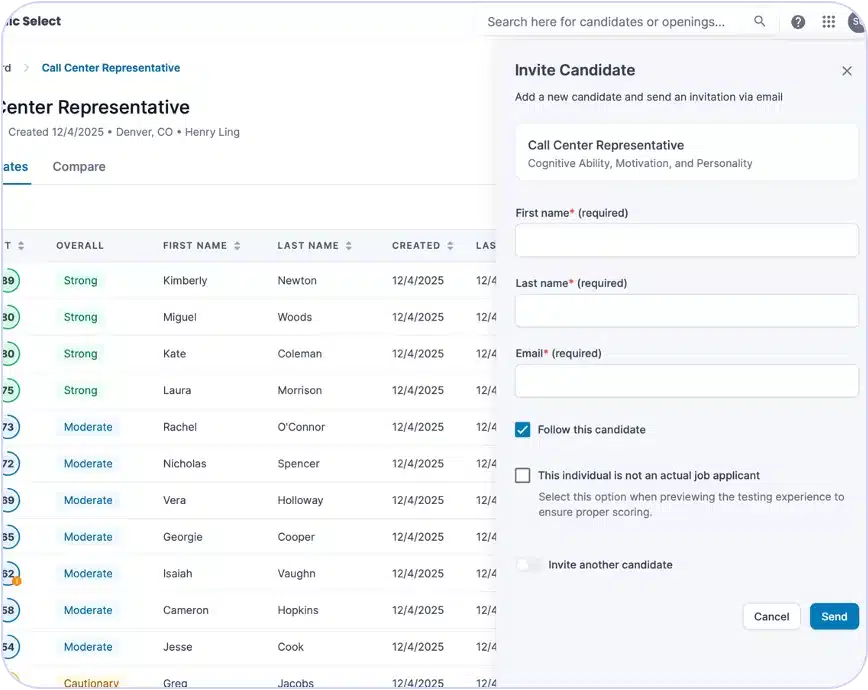Click Moderate rating for Vera Holloway
The height and width of the screenshot is (690, 868).
click(88, 500)
